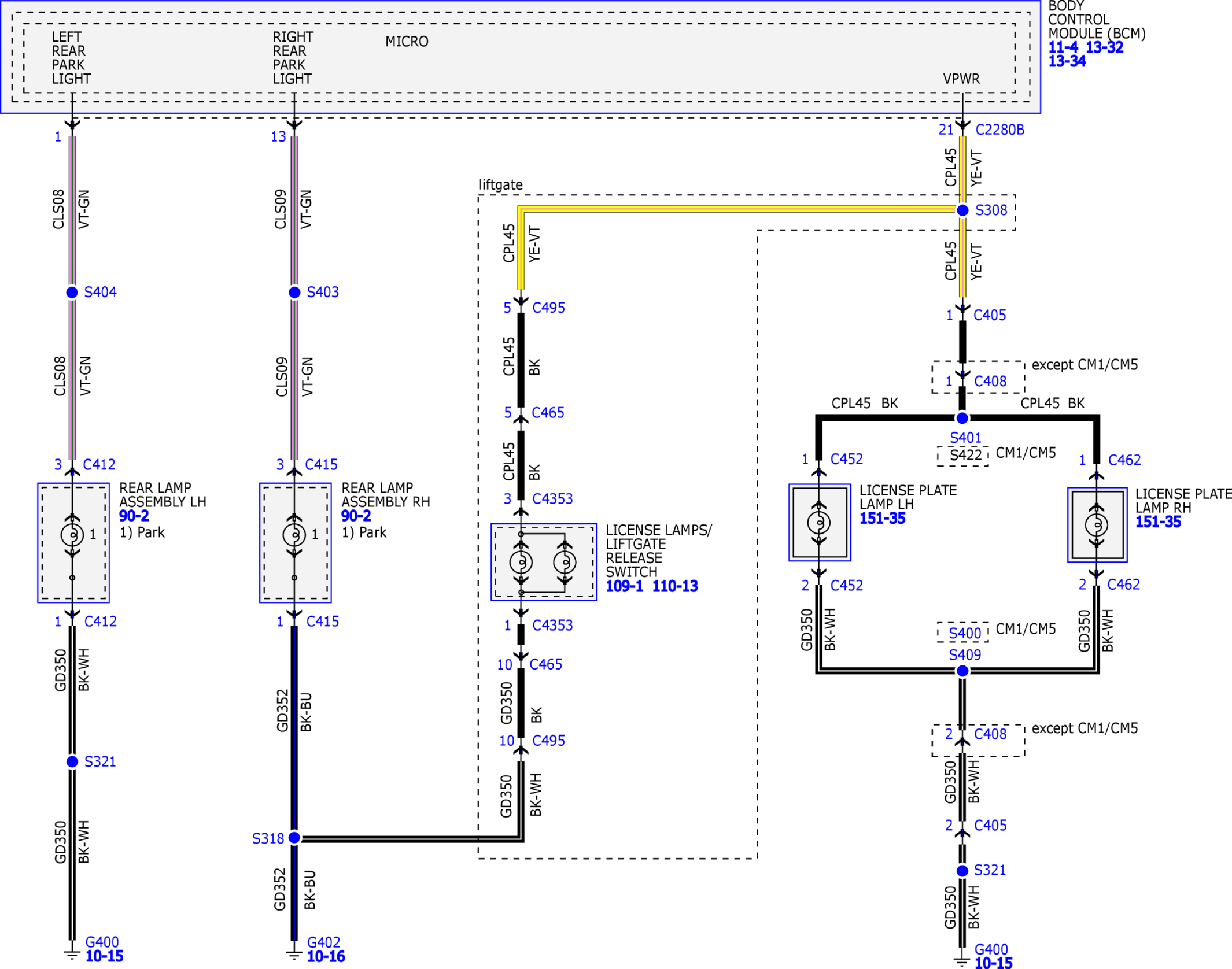1232x969 pixels.
Task: Click the C2280B connector label
Action: 999,130
